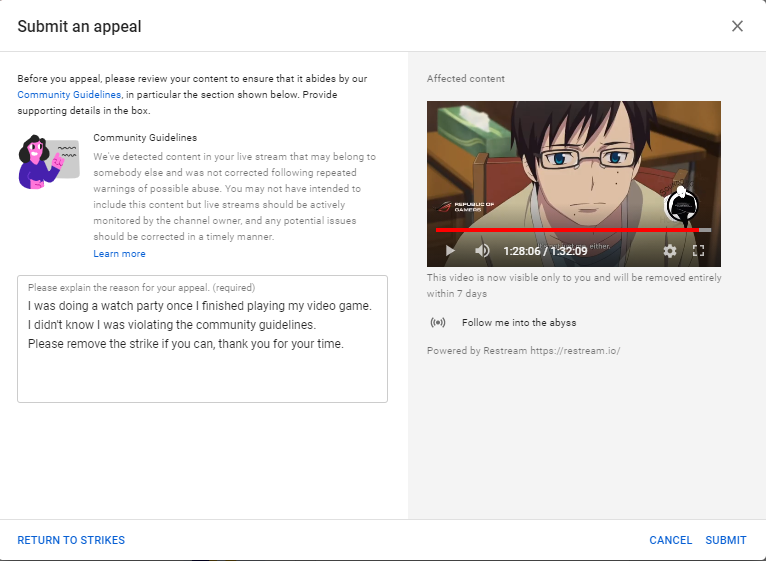
Task: Click the red video progress bar
Action: coord(574,230)
